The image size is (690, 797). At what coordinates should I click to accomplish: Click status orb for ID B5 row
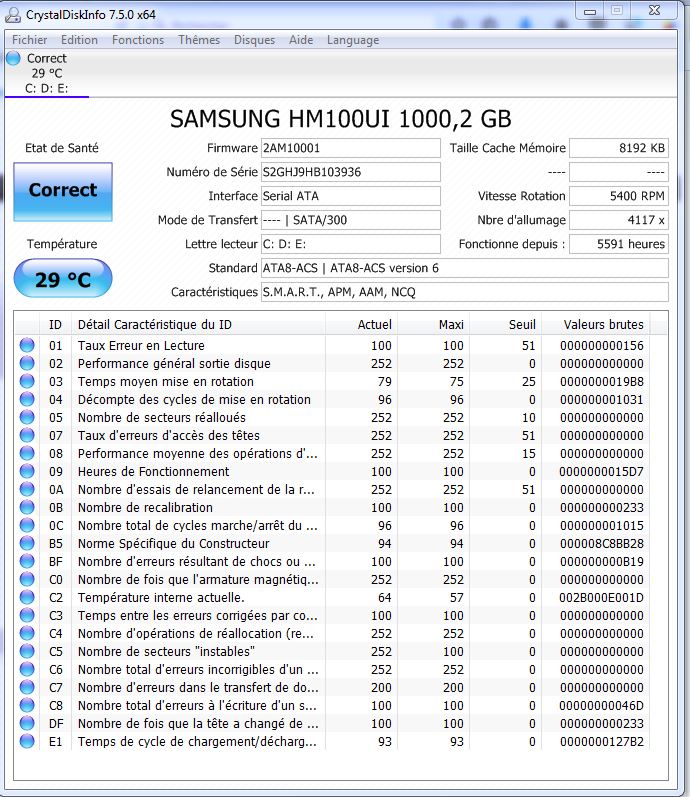tap(27, 543)
